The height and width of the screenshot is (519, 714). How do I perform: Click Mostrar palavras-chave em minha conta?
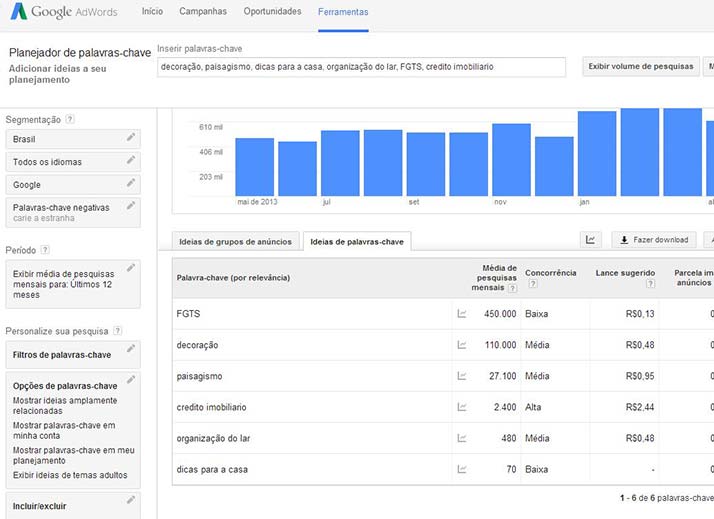click(x=64, y=430)
